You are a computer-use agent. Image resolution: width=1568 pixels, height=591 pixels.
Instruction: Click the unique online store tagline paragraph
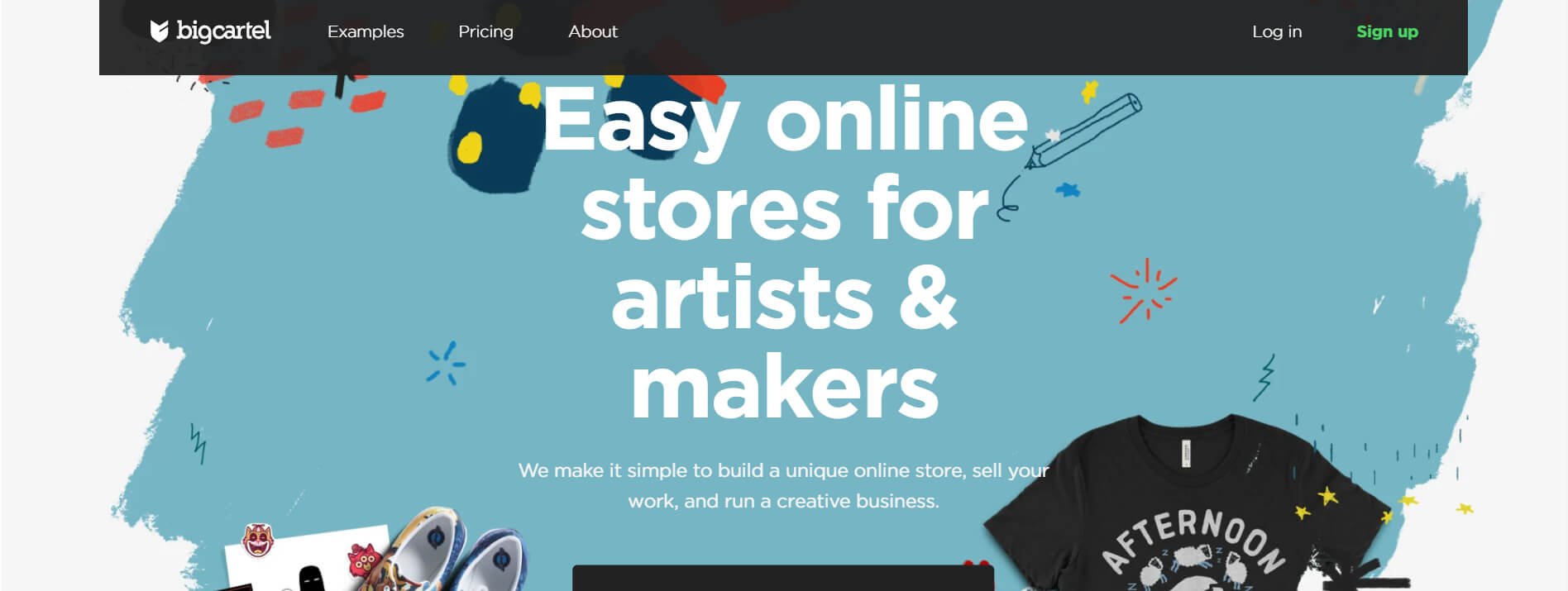pyautogui.click(x=783, y=485)
